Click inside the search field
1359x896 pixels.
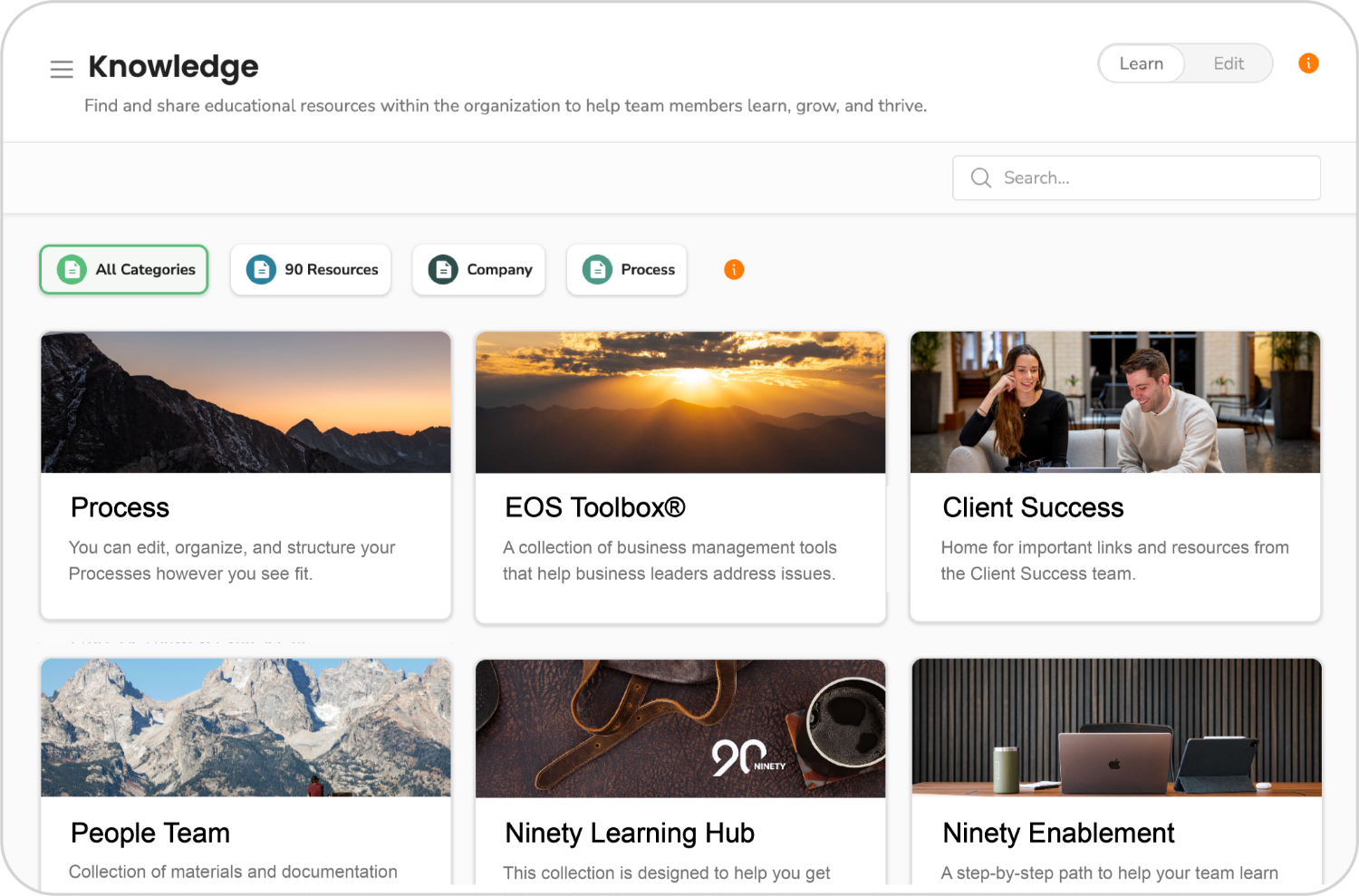(1137, 178)
